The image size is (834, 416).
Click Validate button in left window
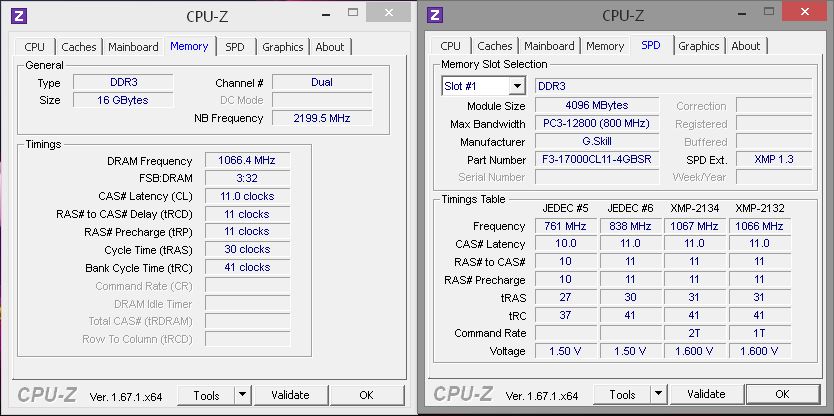(290, 395)
